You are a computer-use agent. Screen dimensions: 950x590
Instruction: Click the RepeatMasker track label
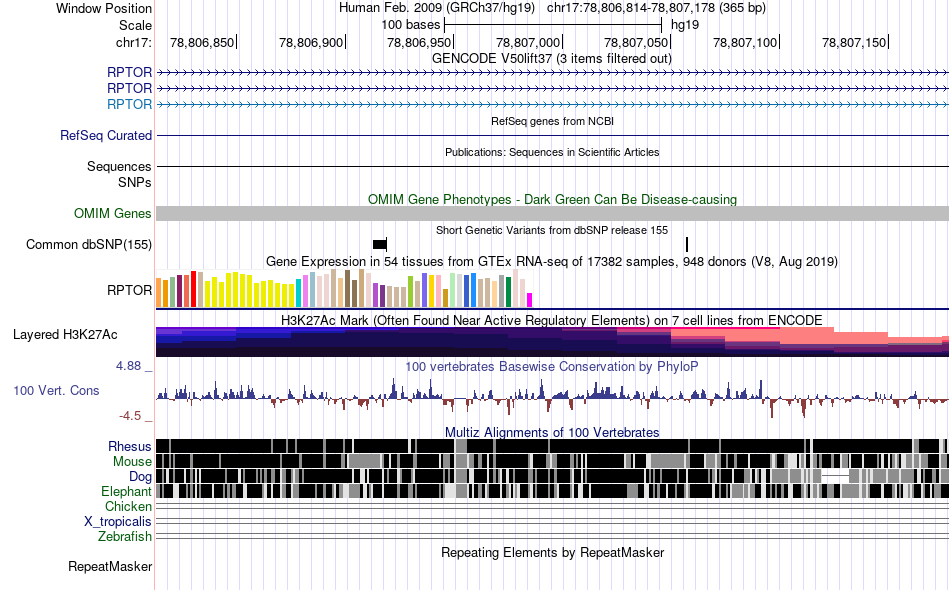(x=110, y=566)
